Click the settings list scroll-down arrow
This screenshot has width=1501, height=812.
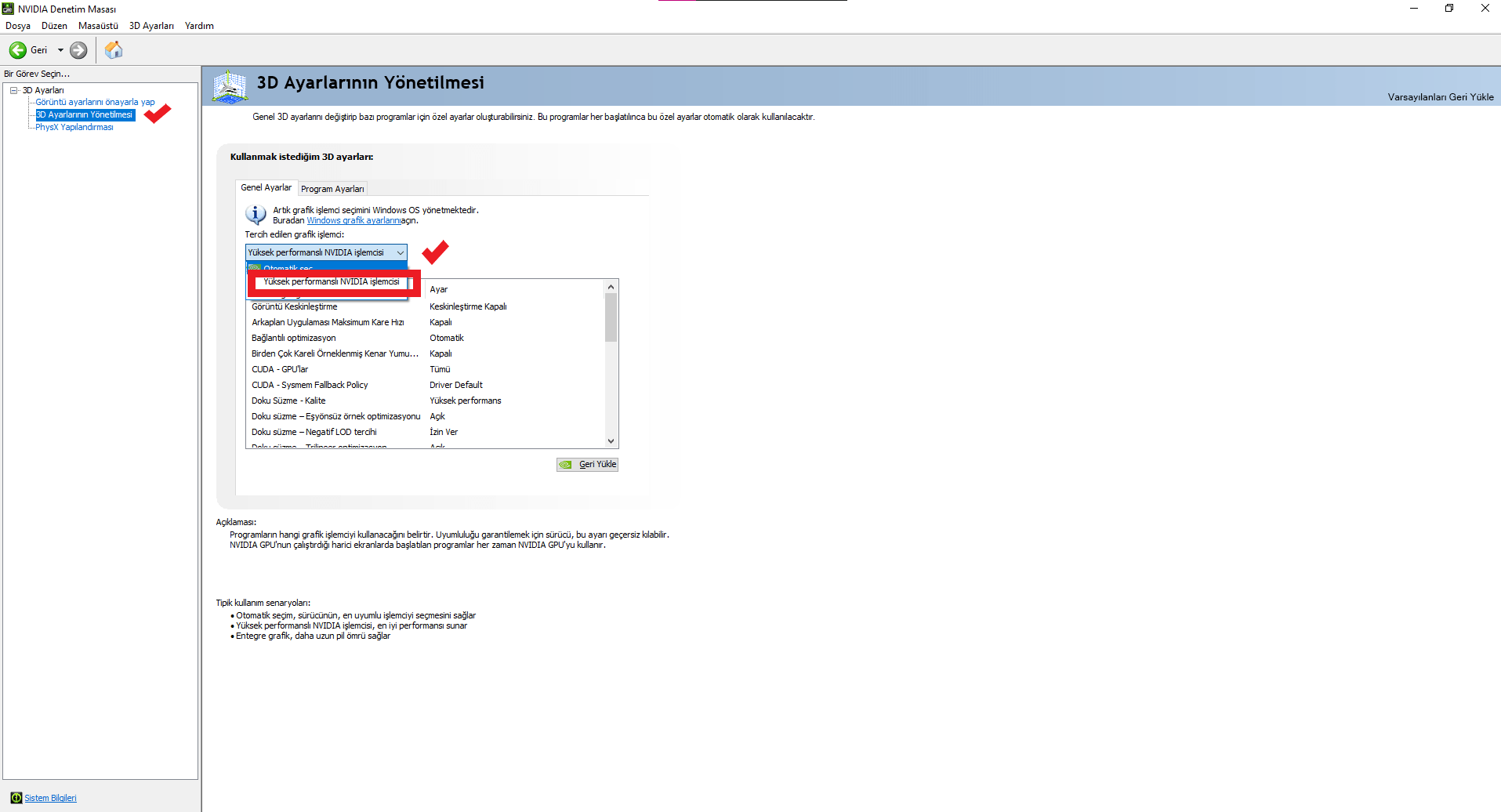611,440
